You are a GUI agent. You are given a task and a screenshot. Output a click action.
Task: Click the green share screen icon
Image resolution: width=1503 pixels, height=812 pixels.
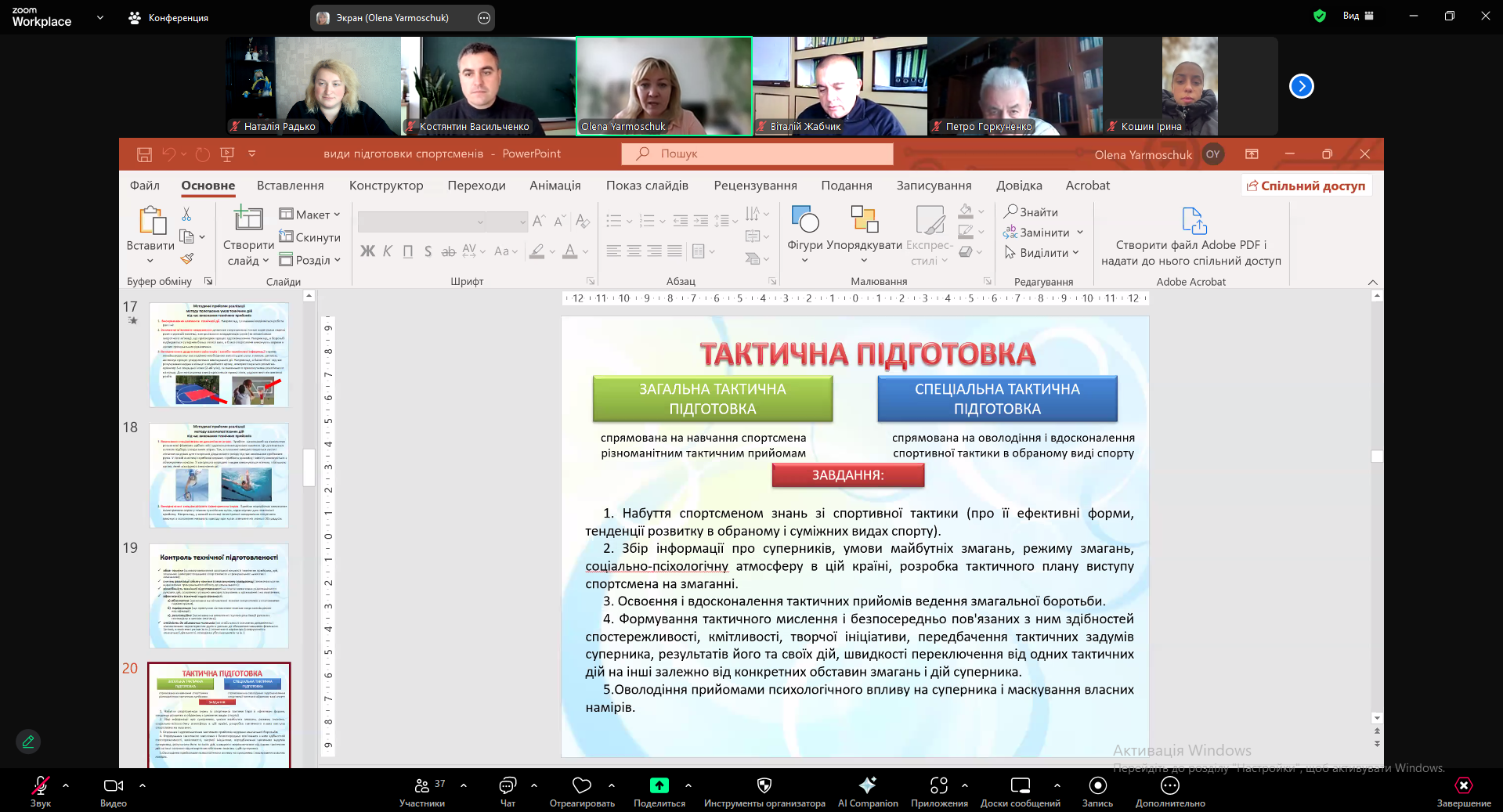click(659, 785)
